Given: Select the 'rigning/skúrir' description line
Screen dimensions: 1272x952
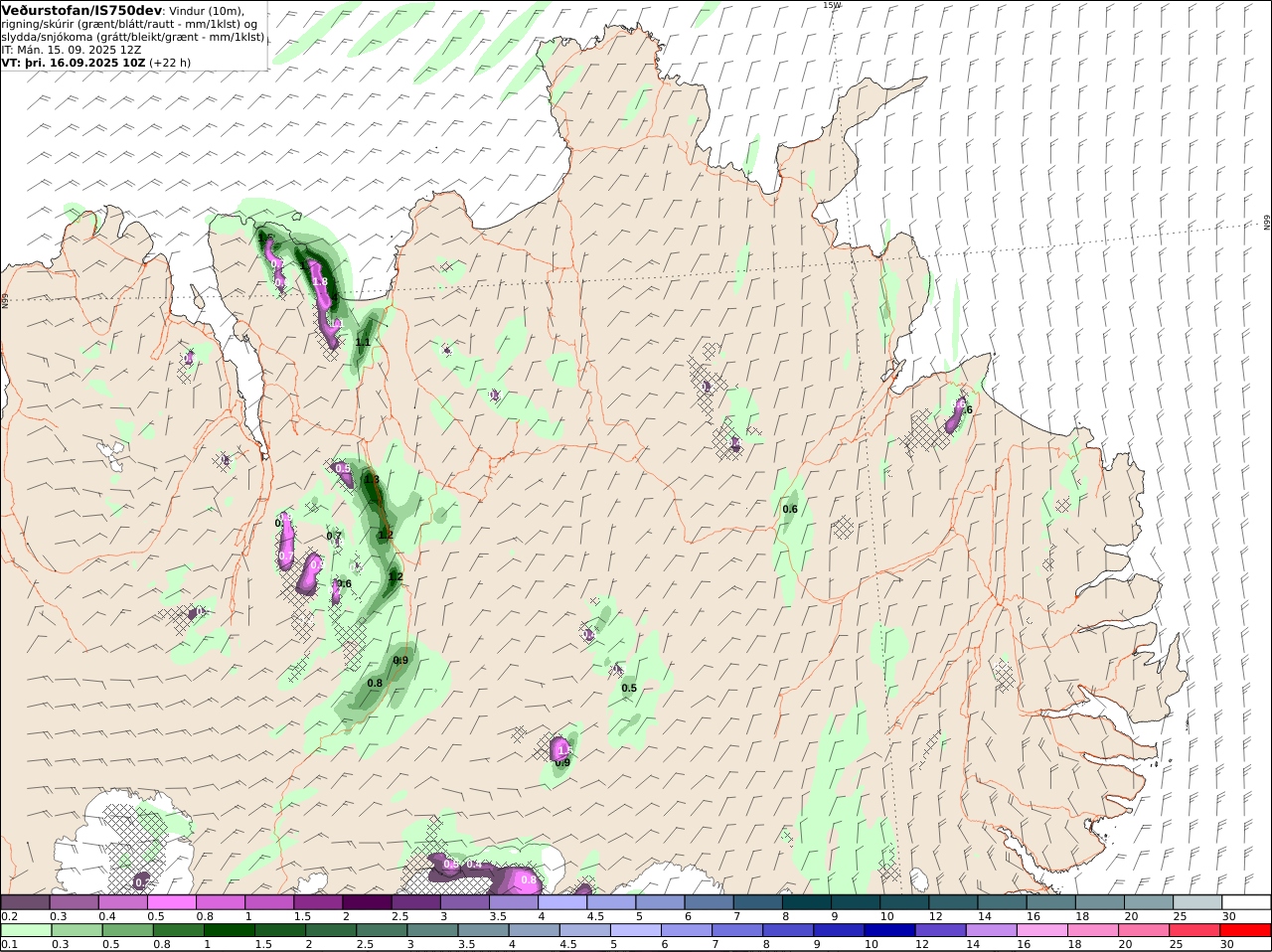Looking at the screenshot, I should [131, 24].
